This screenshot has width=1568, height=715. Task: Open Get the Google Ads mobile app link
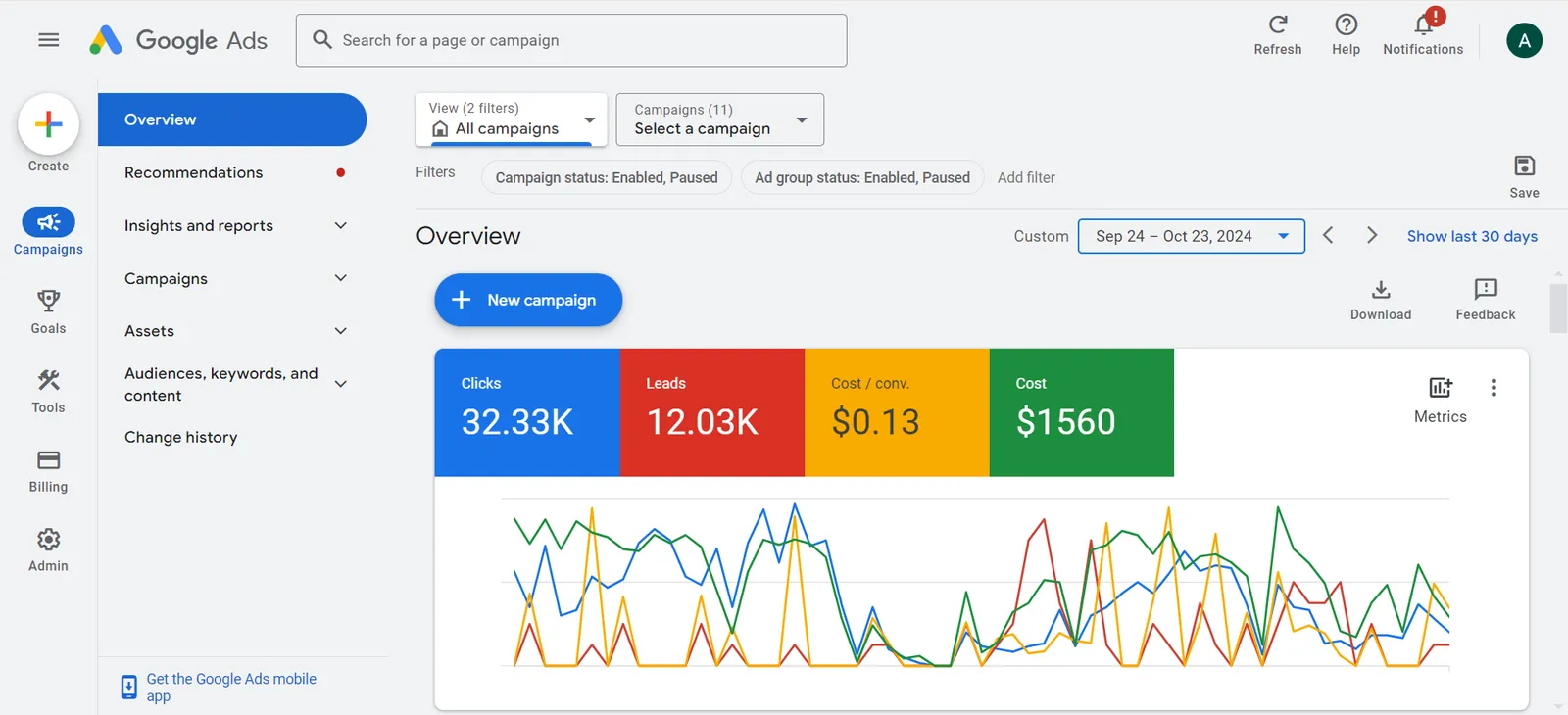(231, 687)
